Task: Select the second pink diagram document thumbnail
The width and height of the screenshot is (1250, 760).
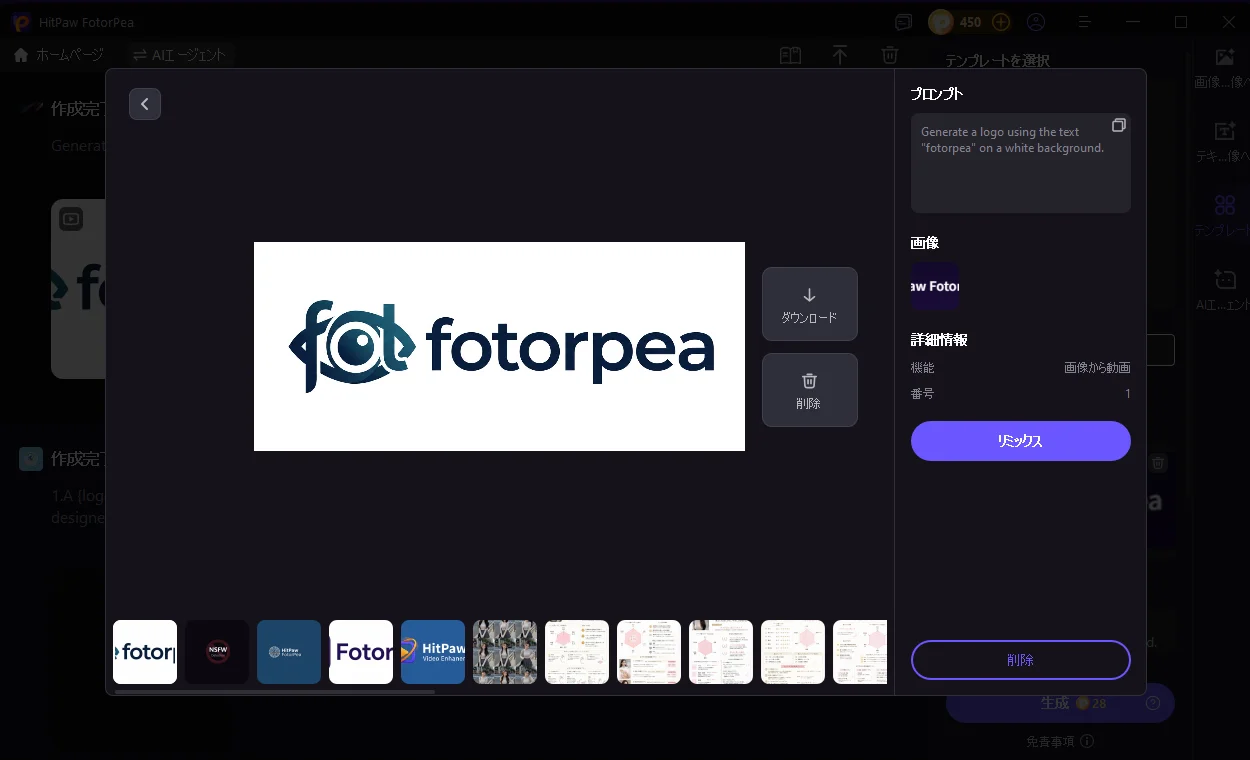Action: [x=649, y=652]
